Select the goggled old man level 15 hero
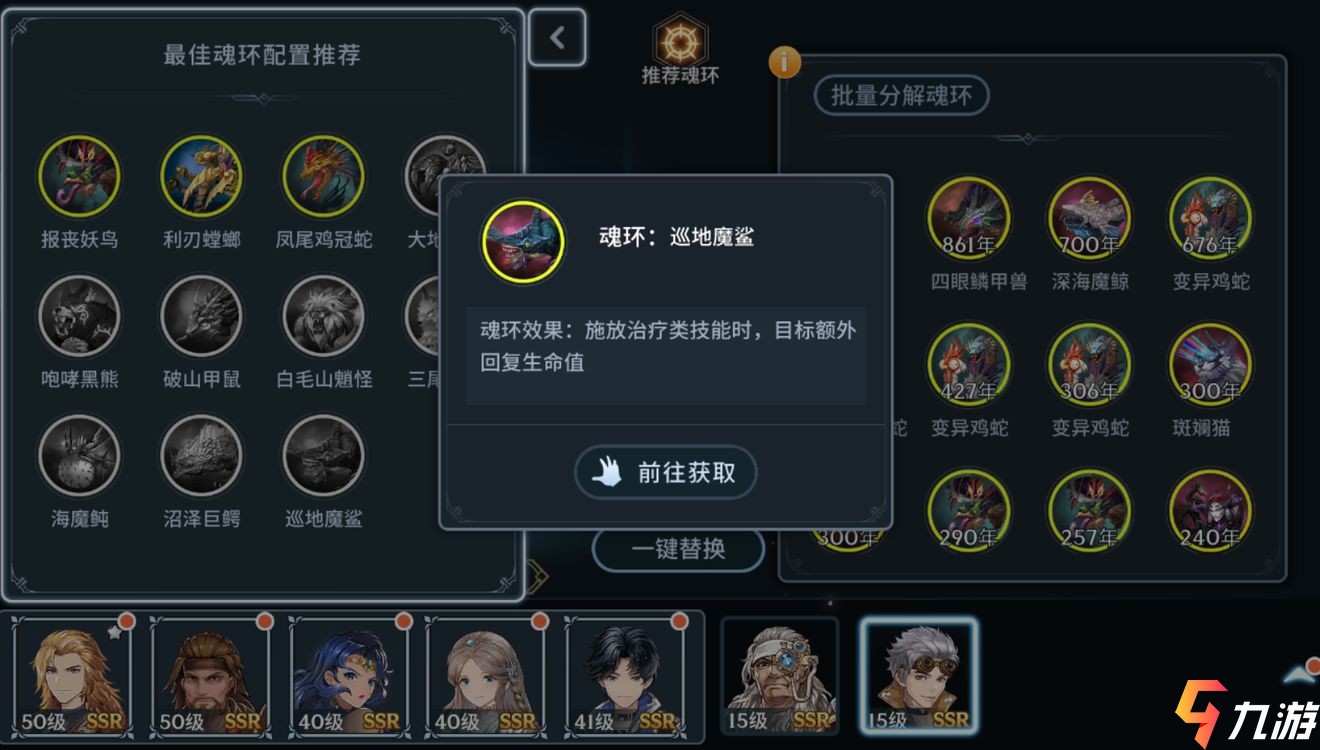 point(780,677)
